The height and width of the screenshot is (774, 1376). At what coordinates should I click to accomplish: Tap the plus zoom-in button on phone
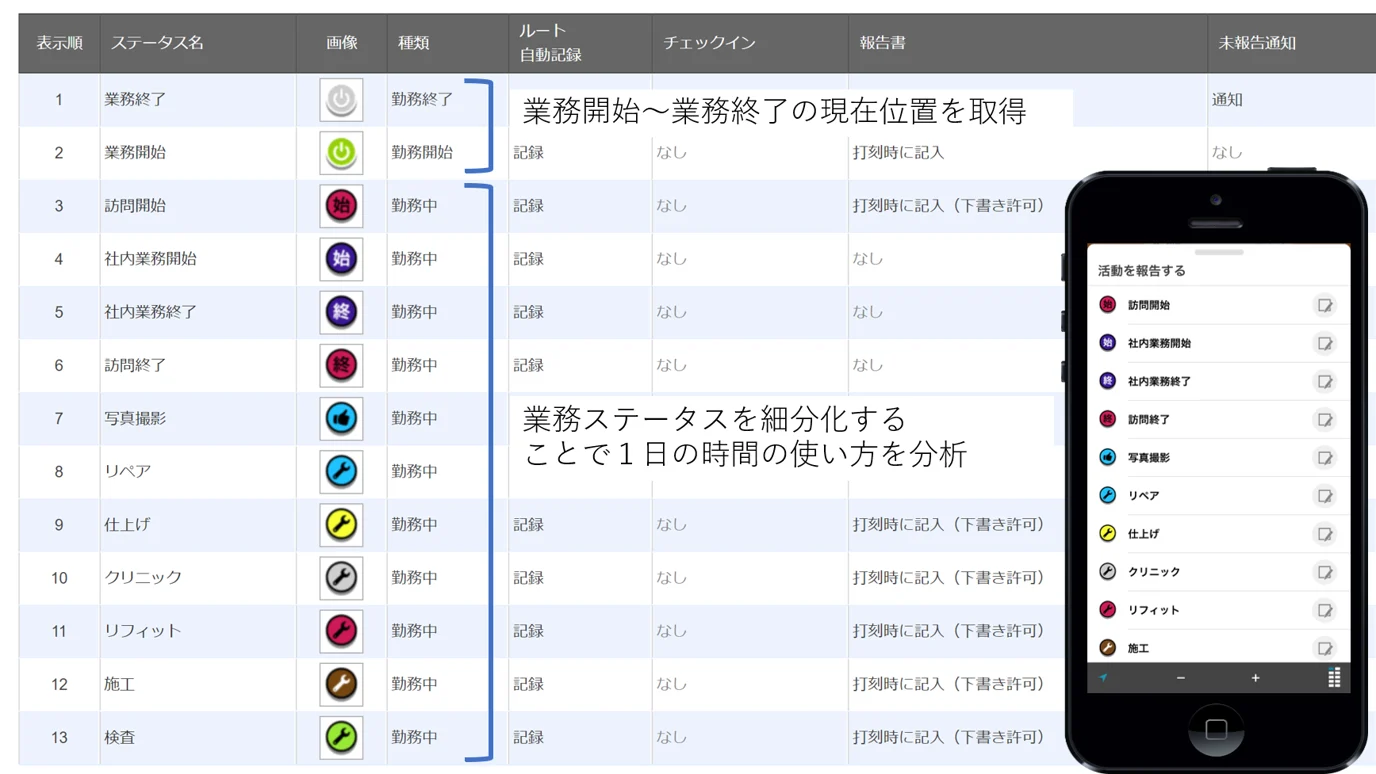click(1255, 678)
